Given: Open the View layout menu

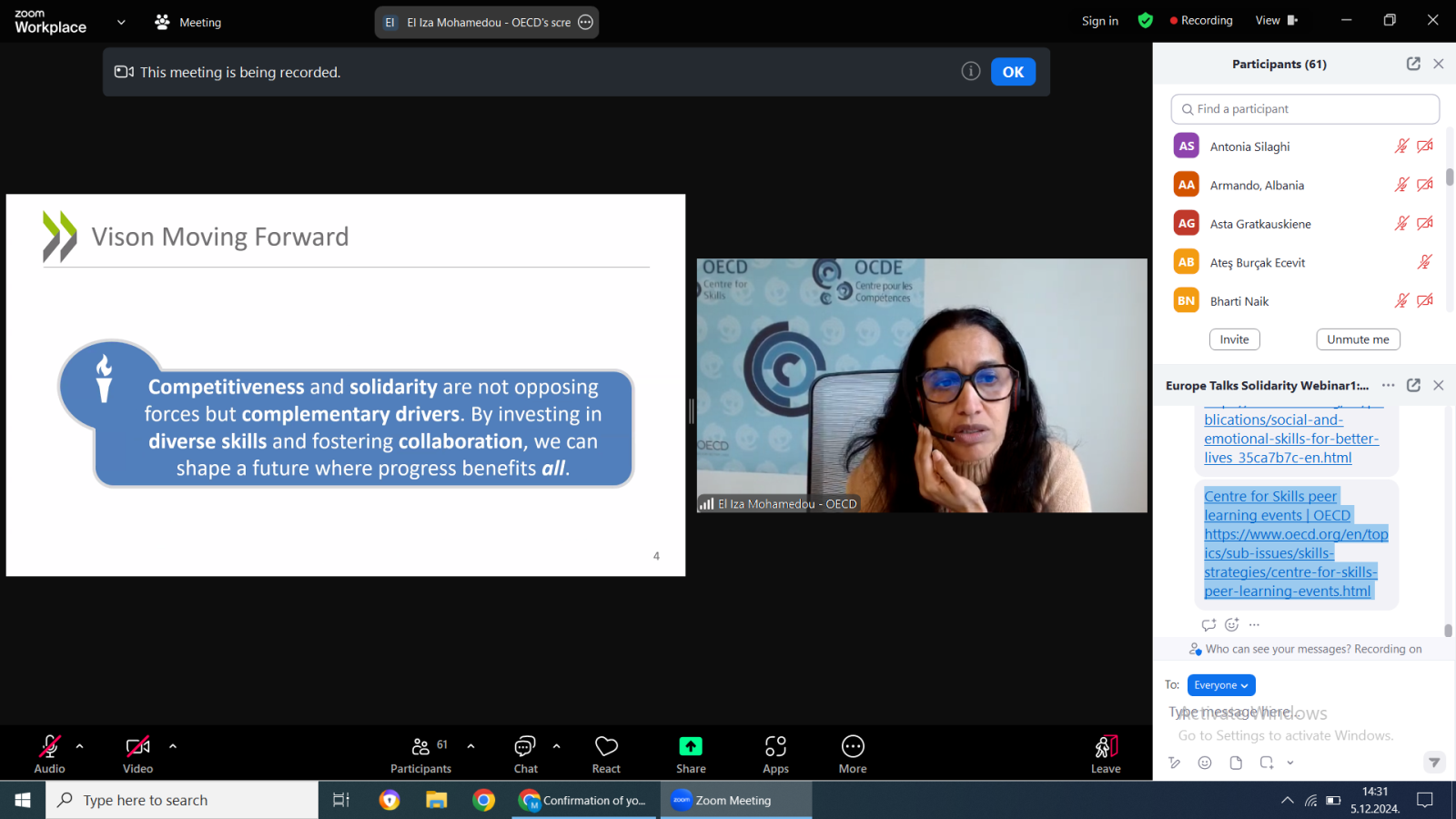Looking at the screenshot, I should 1277,20.
